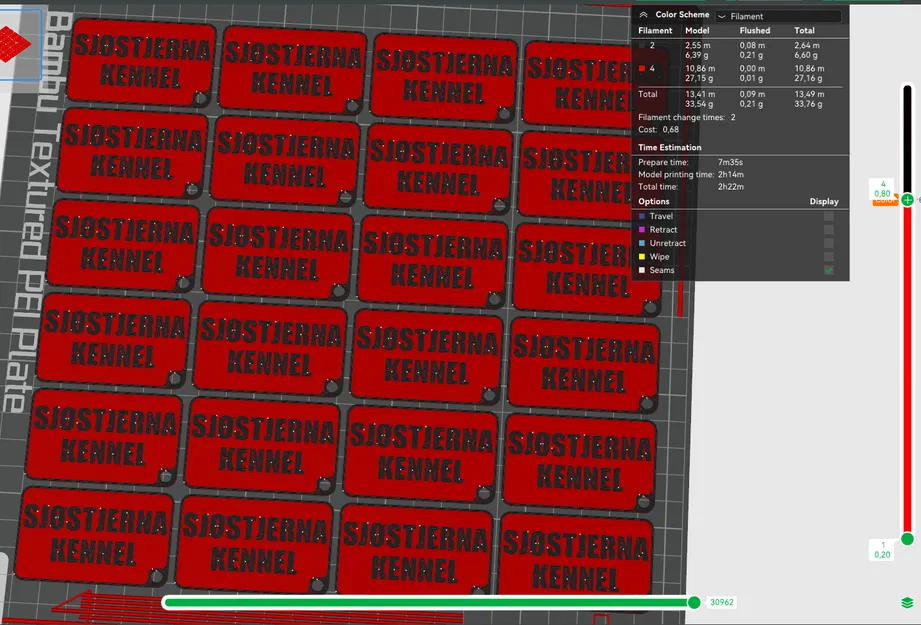Click the Filament change times entry
Image resolution: width=921 pixels, height=625 pixels.
[687, 117]
